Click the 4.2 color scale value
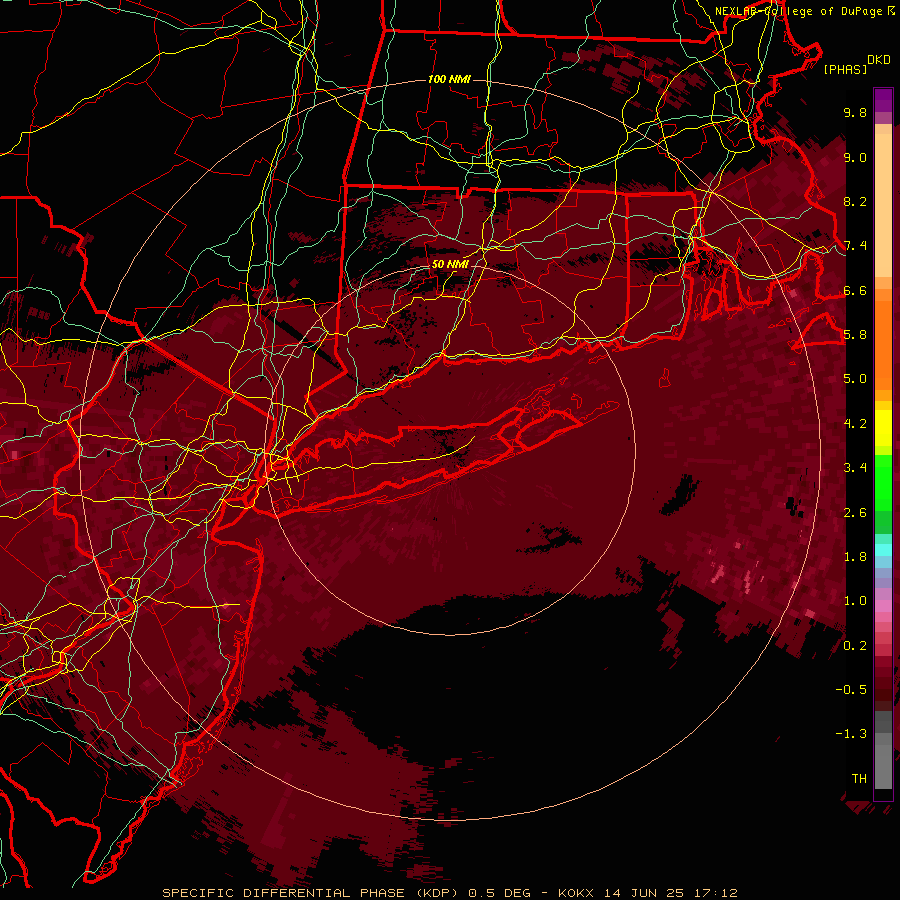900x900 pixels. point(855,424)
